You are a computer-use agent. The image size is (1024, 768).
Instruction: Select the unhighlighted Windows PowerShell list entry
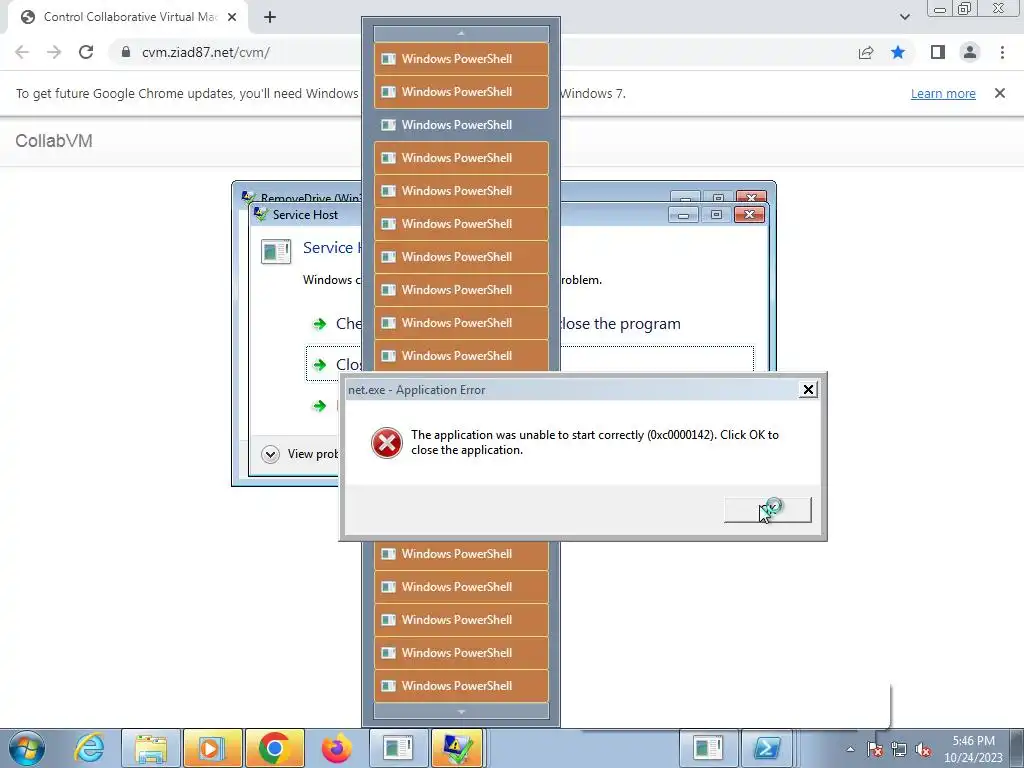(x=461, y=125)
